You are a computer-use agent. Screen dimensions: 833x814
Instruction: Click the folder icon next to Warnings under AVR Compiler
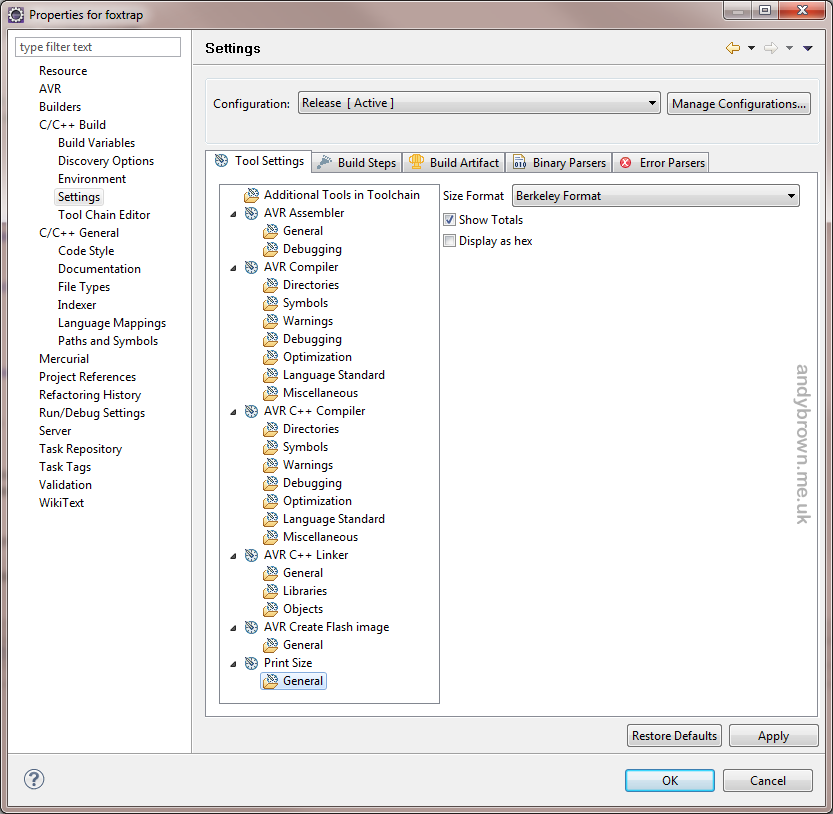point(270,321)
